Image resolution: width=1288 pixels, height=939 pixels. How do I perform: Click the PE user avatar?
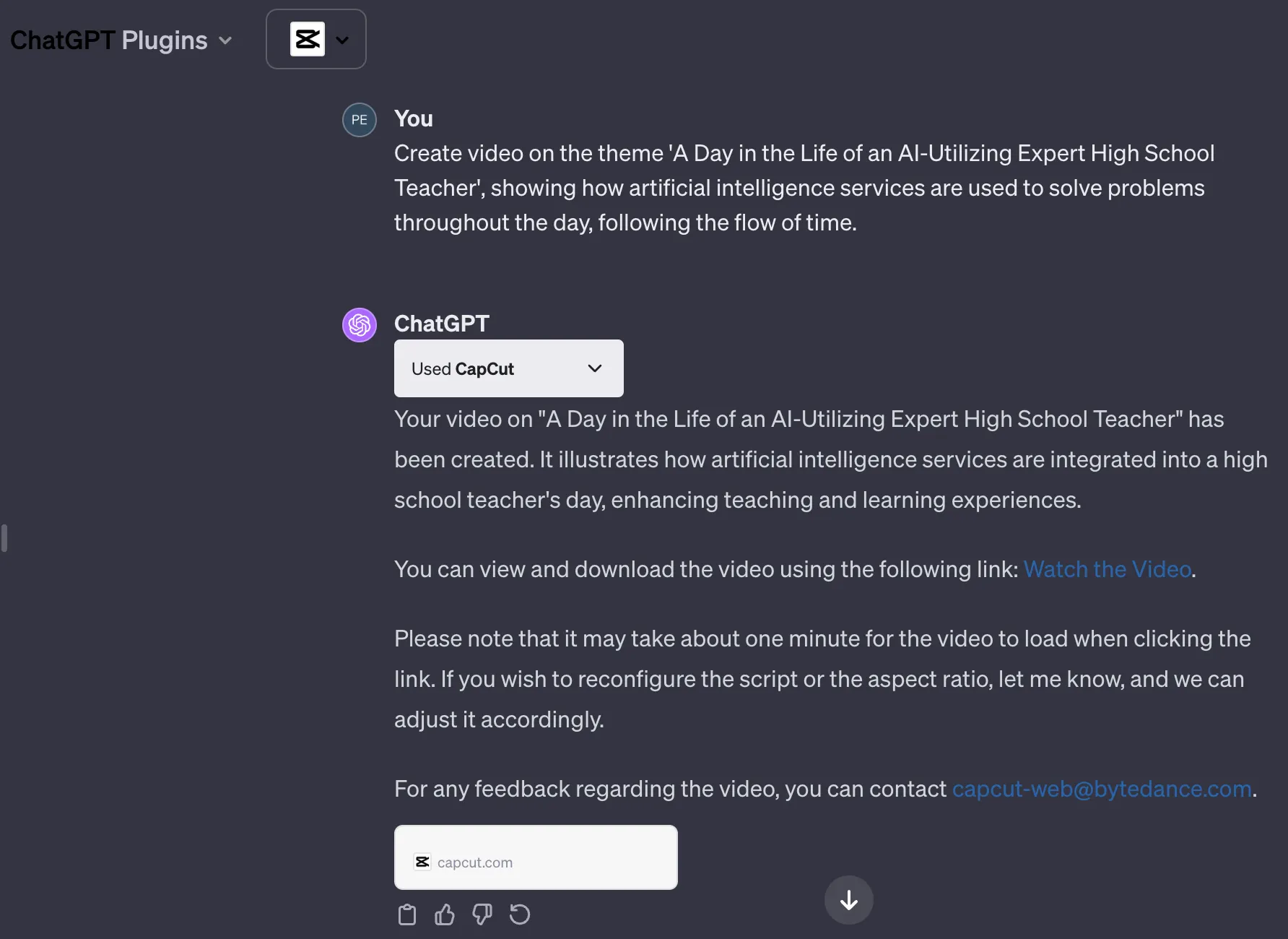point(360,120)
